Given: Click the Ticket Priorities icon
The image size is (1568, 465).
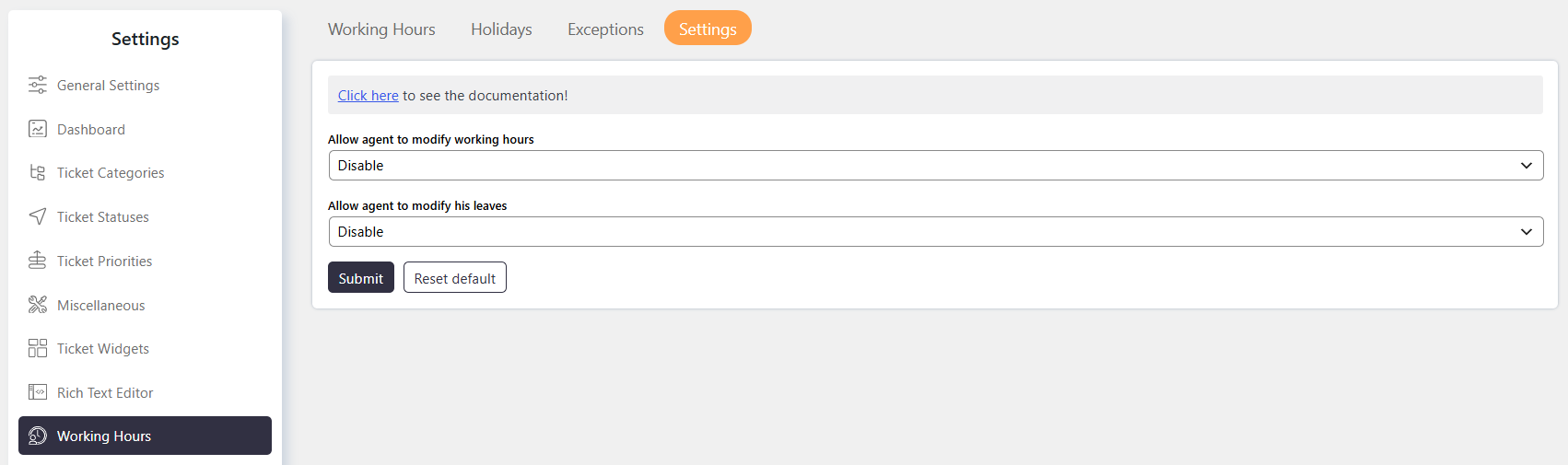Looking at the screenshot, I should pos(37,261).
